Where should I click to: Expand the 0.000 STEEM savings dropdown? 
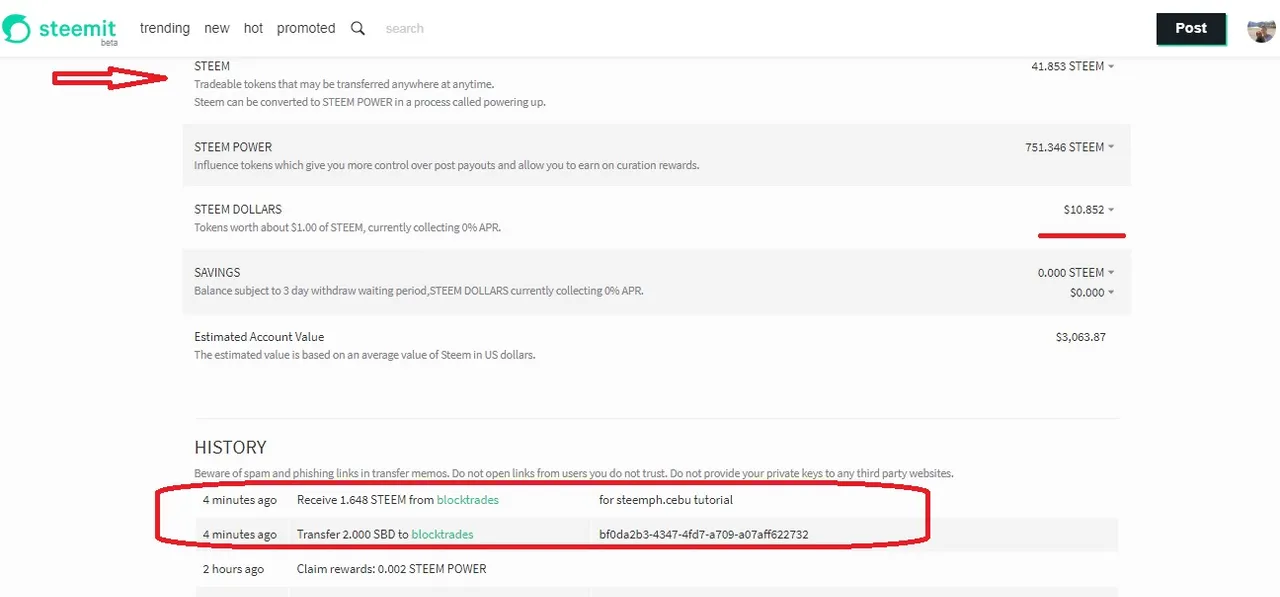point(1076,272)
